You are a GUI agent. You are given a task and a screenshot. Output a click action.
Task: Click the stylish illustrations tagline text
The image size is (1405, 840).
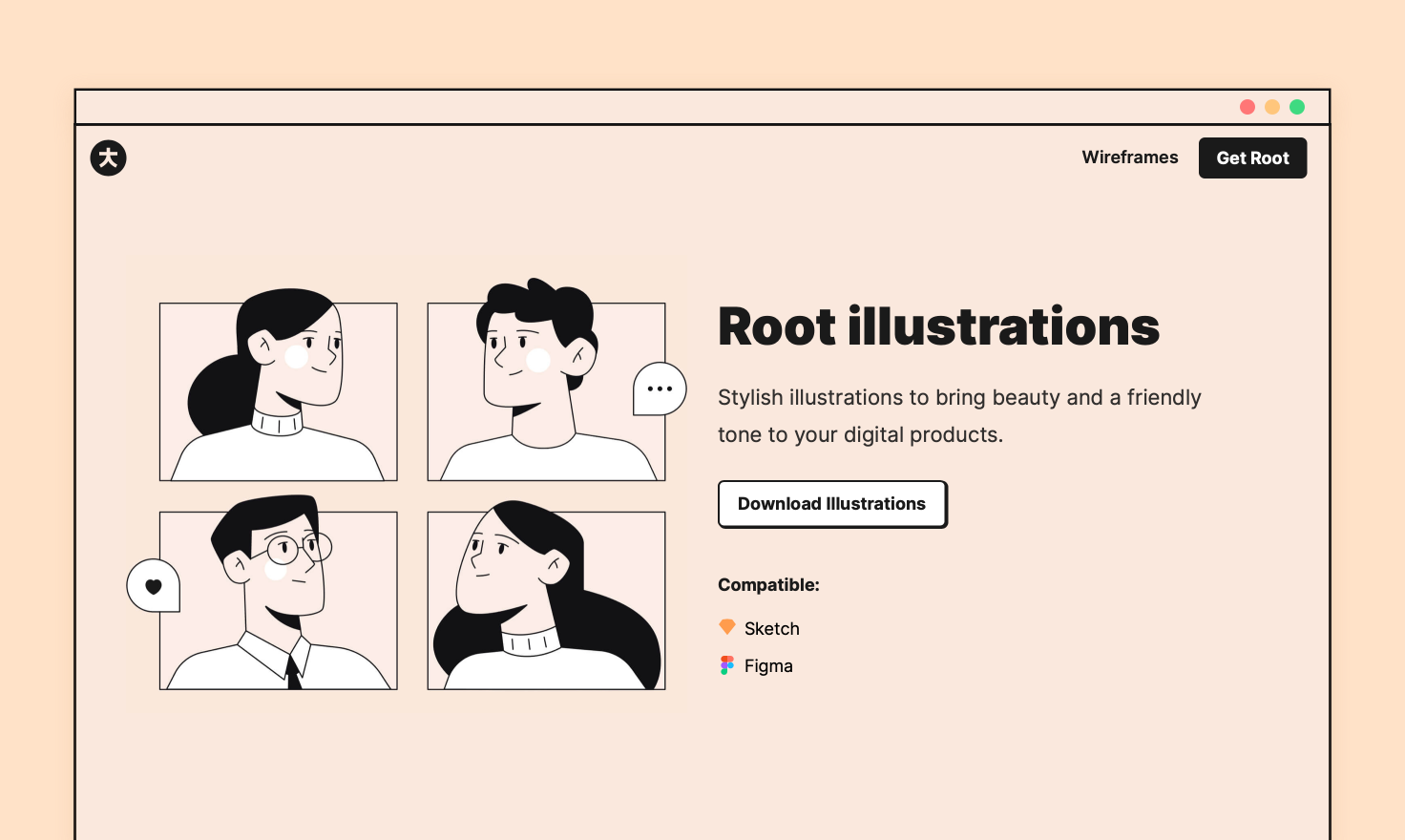tap(959, 415)
